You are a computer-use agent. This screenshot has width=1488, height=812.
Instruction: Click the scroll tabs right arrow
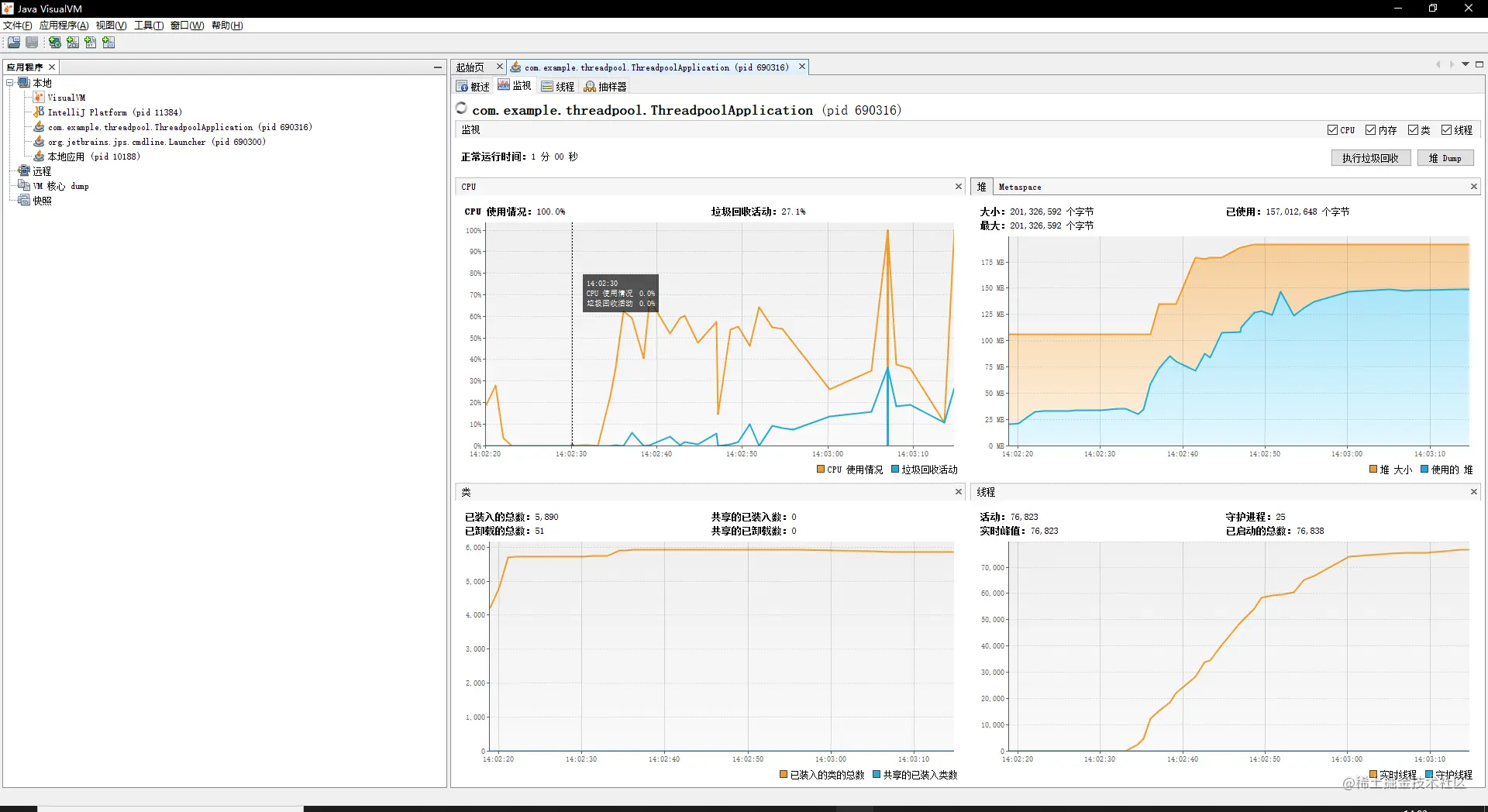[x=1452, y=65]
